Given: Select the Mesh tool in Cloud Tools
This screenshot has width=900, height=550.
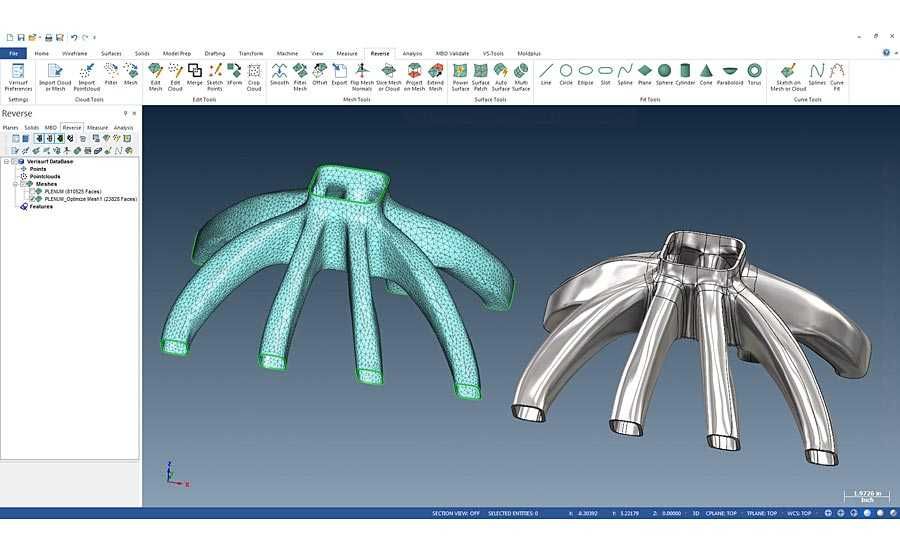Looking at the screenshot, I should [131, 75].
